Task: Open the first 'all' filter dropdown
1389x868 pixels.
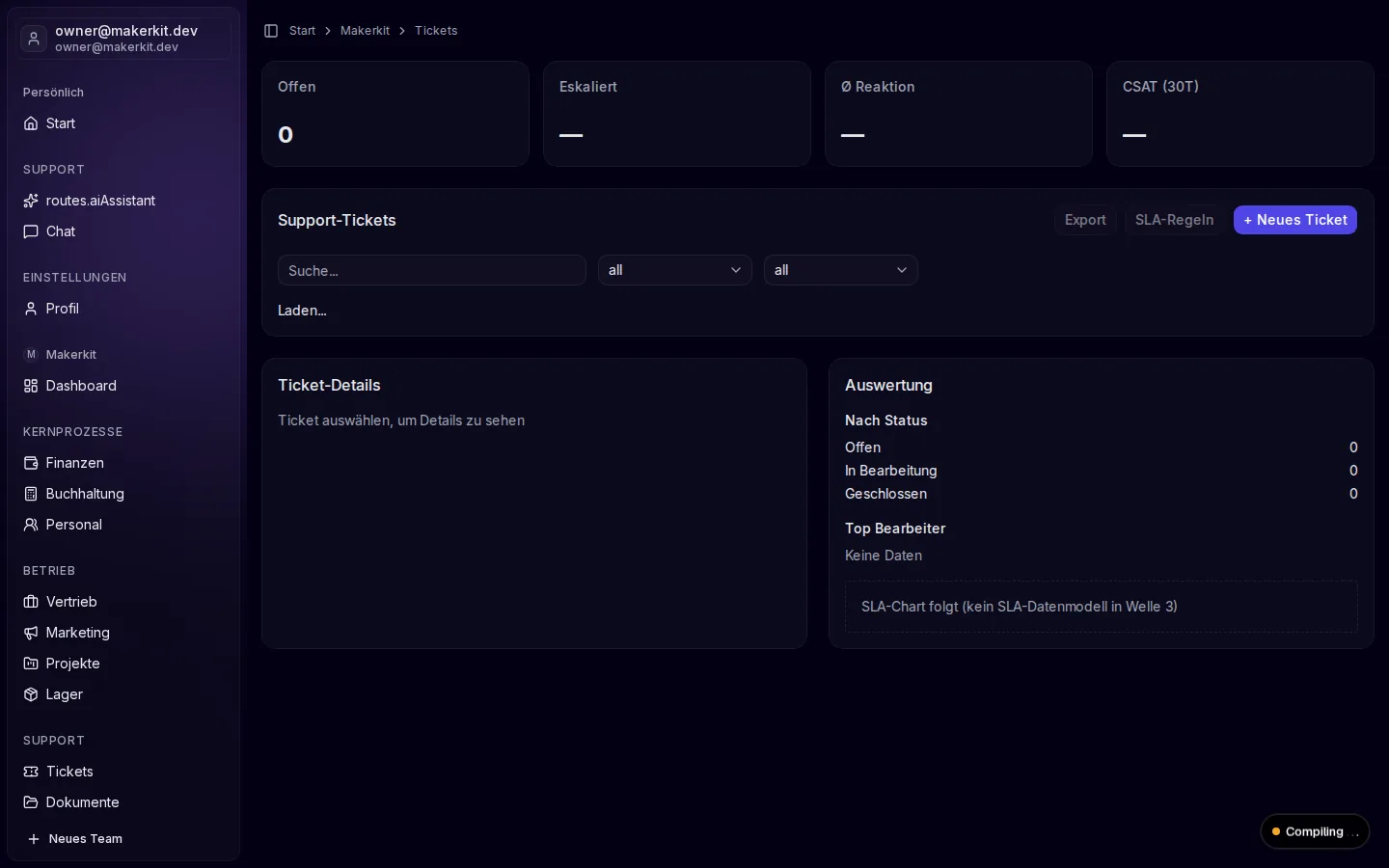Action: click(675, 270)
